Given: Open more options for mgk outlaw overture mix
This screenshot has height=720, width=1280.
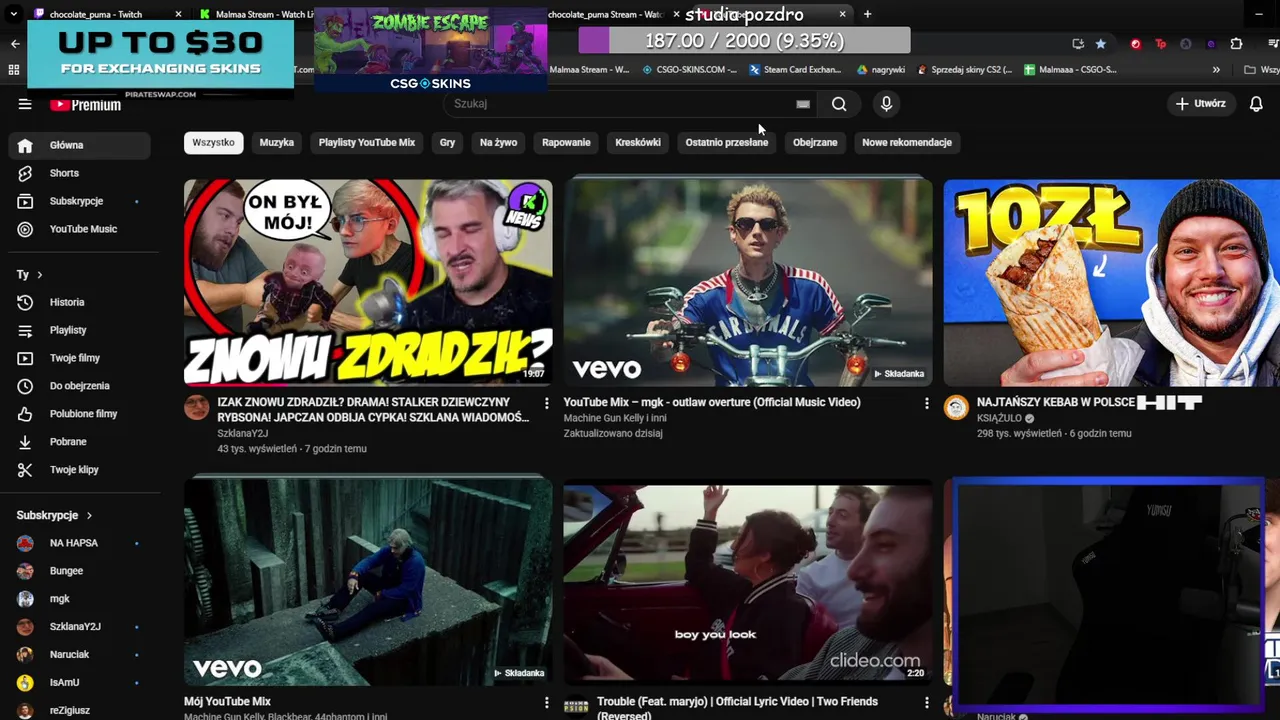Looking at the screenshot, I should pos(926,403).
